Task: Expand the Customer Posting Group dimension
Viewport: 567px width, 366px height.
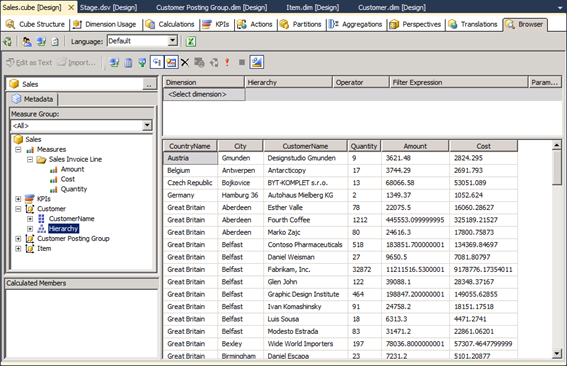Action: coord(18,239)
